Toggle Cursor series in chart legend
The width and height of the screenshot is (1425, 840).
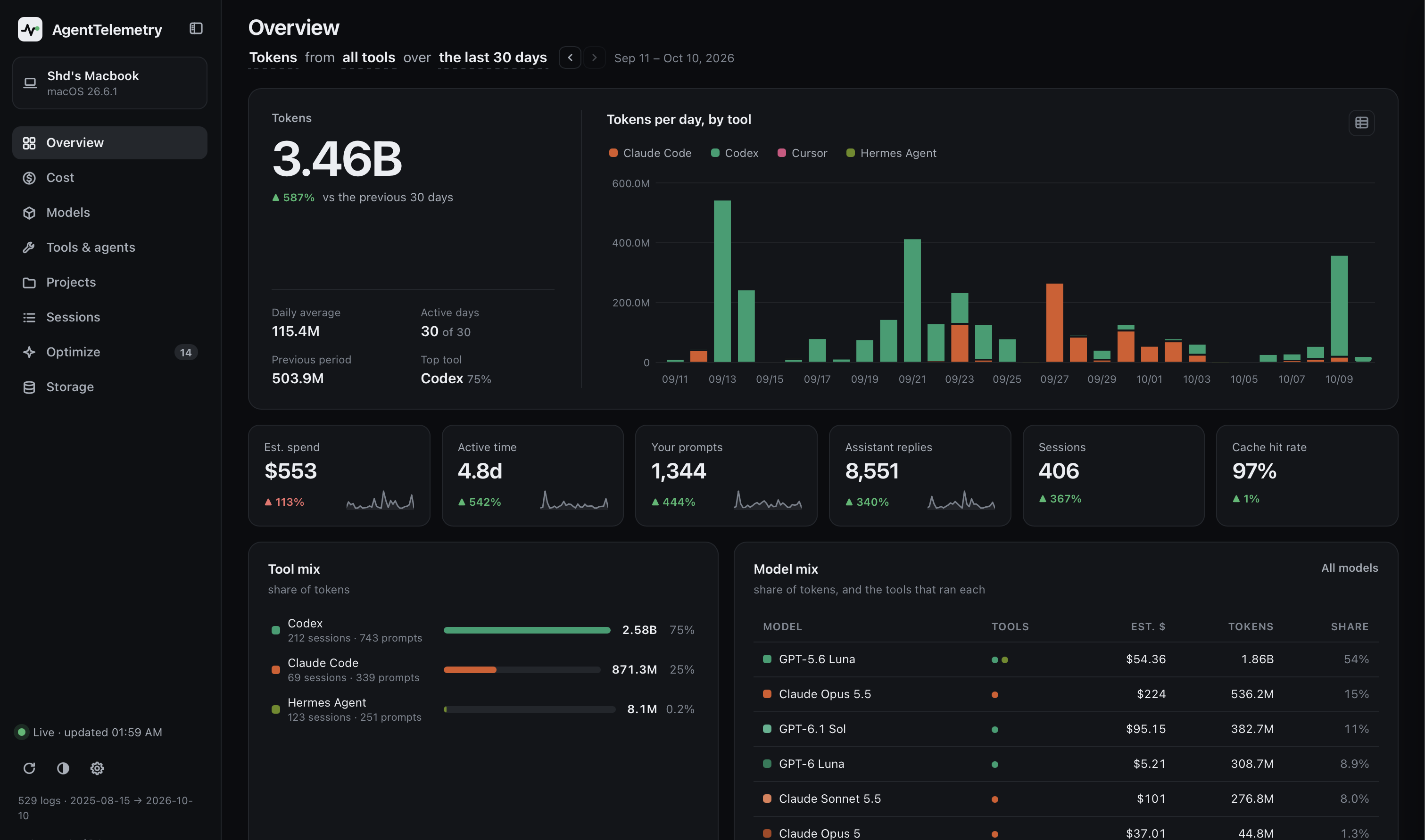click(802, 153)
